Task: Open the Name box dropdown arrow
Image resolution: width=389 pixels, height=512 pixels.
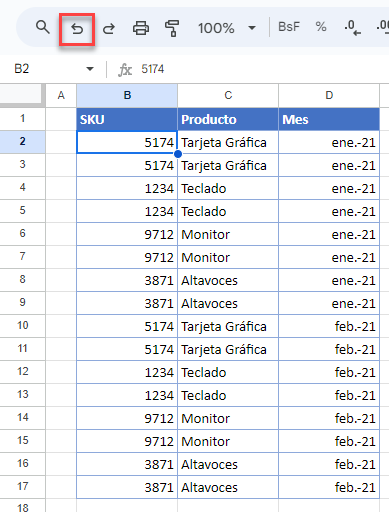Action: coord(90,69)
